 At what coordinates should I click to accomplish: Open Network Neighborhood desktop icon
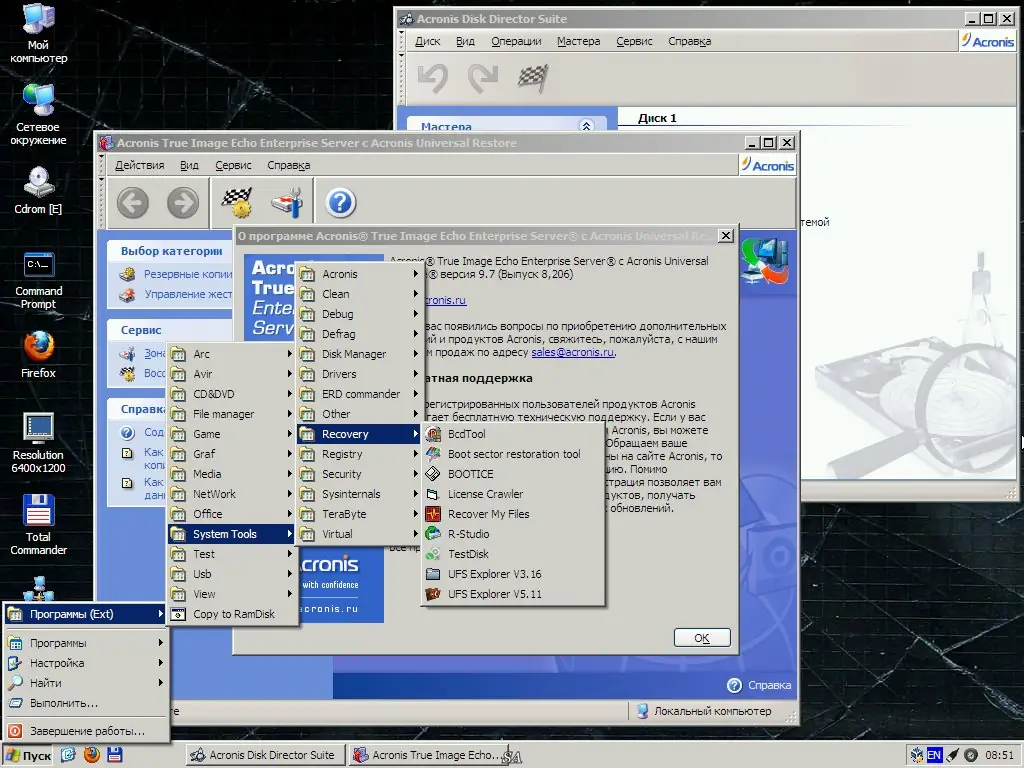coord(38,115)
